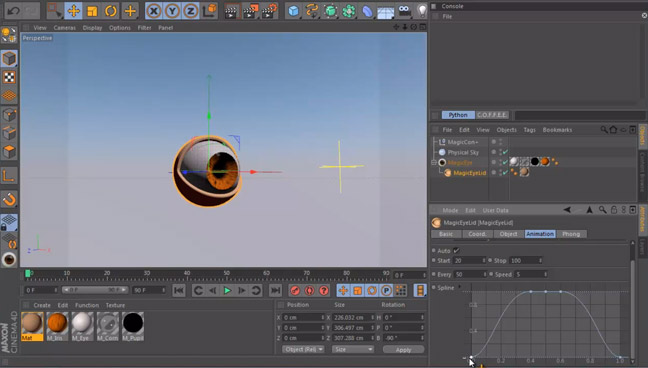This screenshot has width=648, height=368.
Task: Add a floor environment object icon
Action: pos(385,12)
